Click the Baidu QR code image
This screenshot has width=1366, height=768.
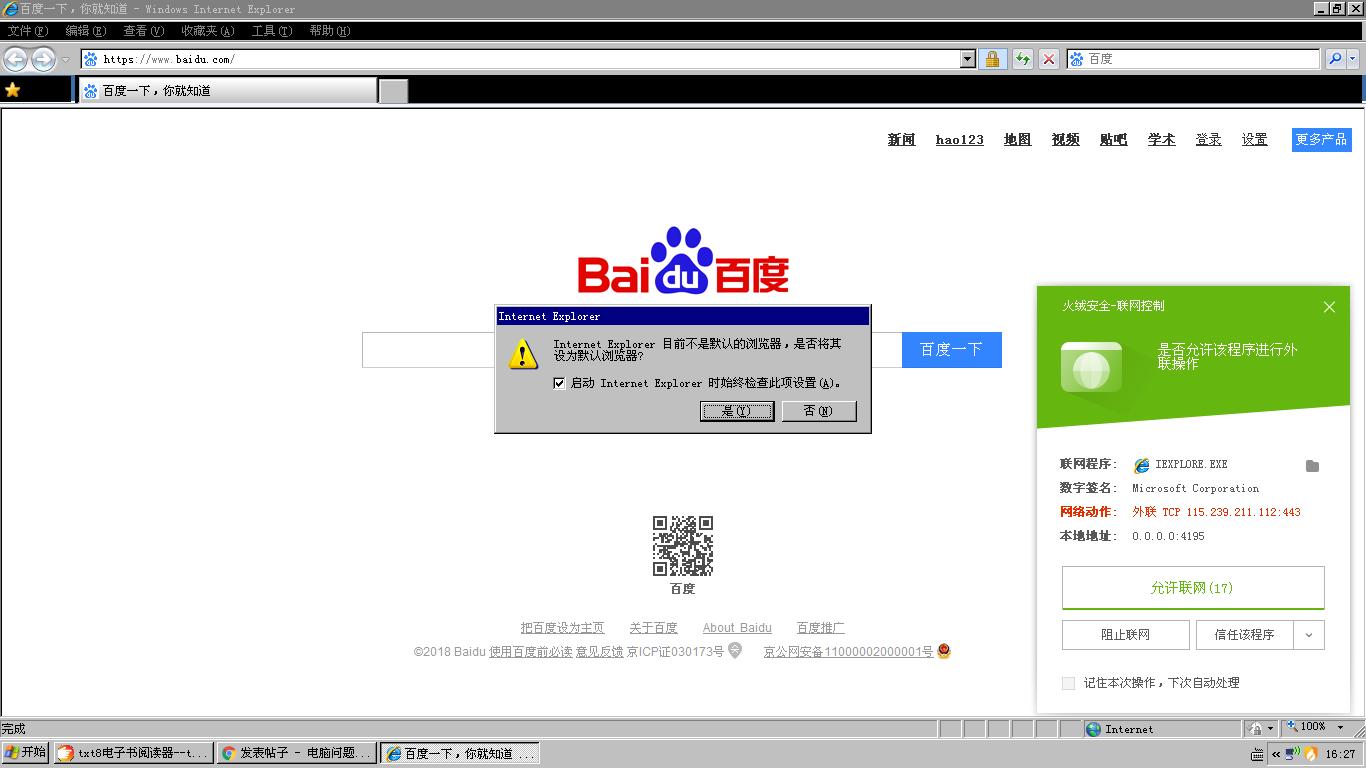[683, 546]
